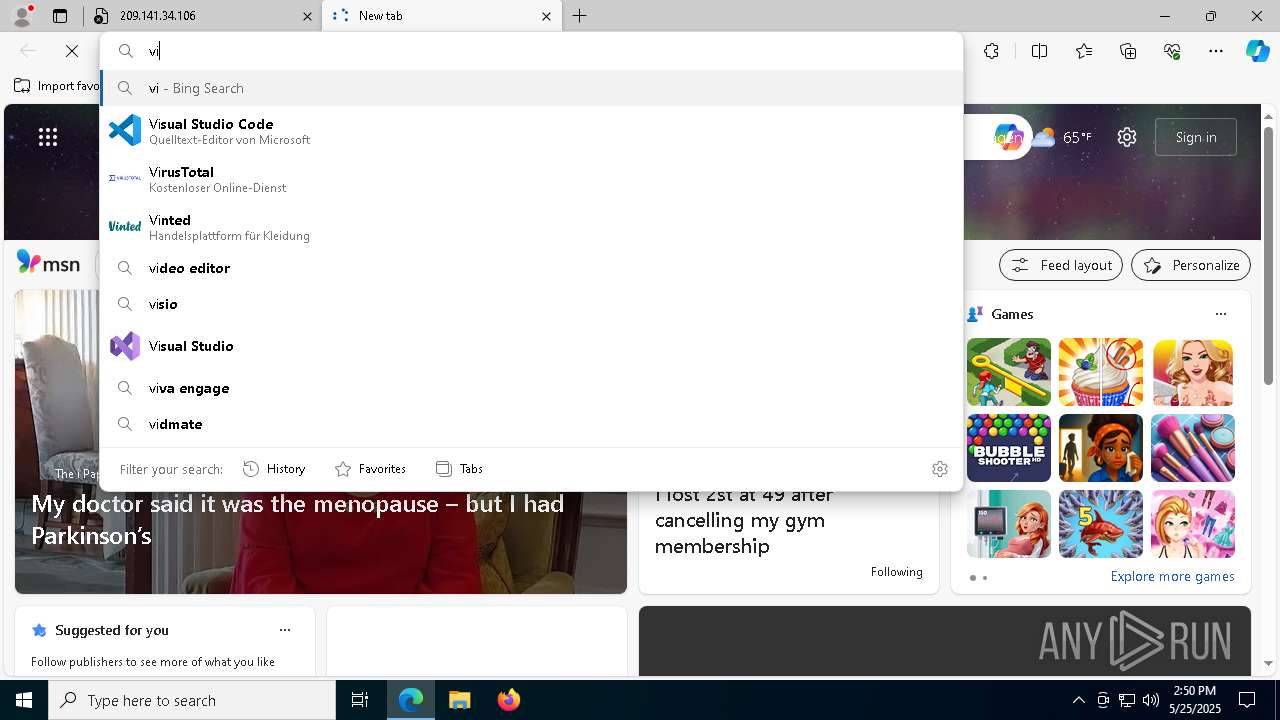
Task: Launch the Bubble Shooter HD game
Action: [1009, 448]
